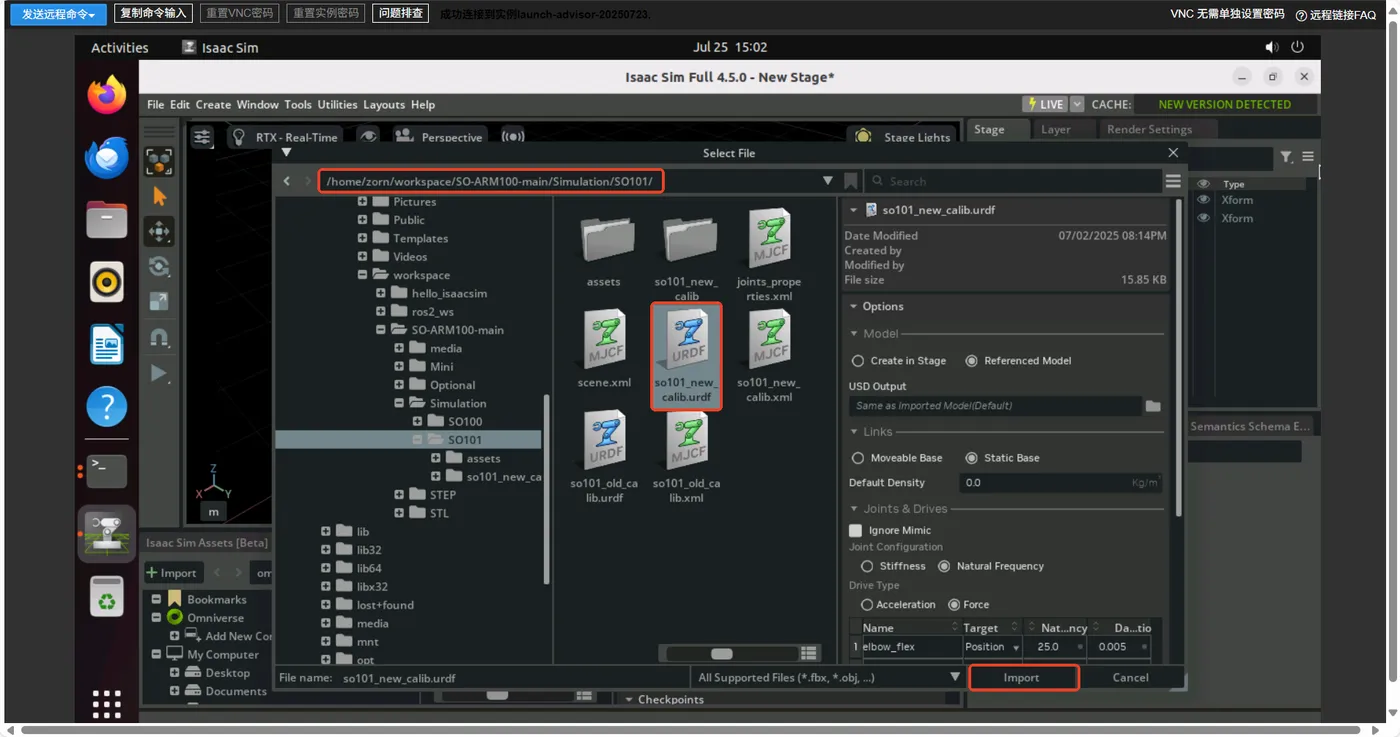This screenshot has width=1400, height=737.
Task: Select the so101_new_calib.urdf file icon
Action: [687, 354]
